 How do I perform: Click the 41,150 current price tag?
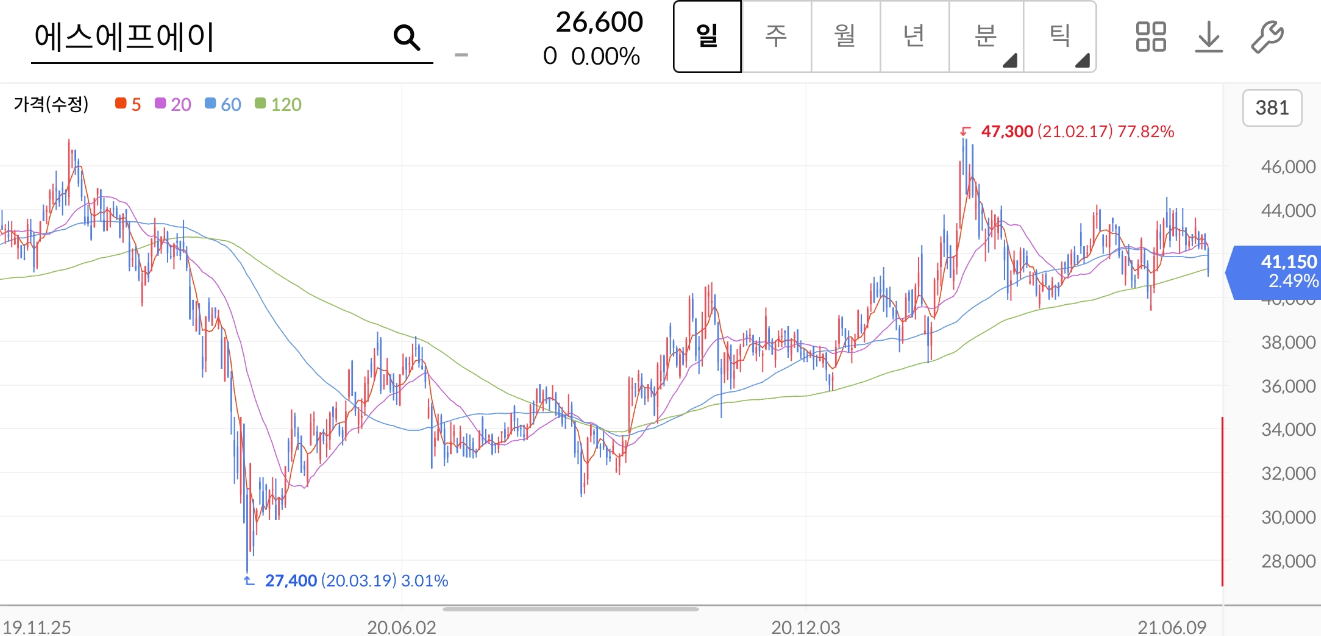pyautogui.click(x=1273, y=272)
